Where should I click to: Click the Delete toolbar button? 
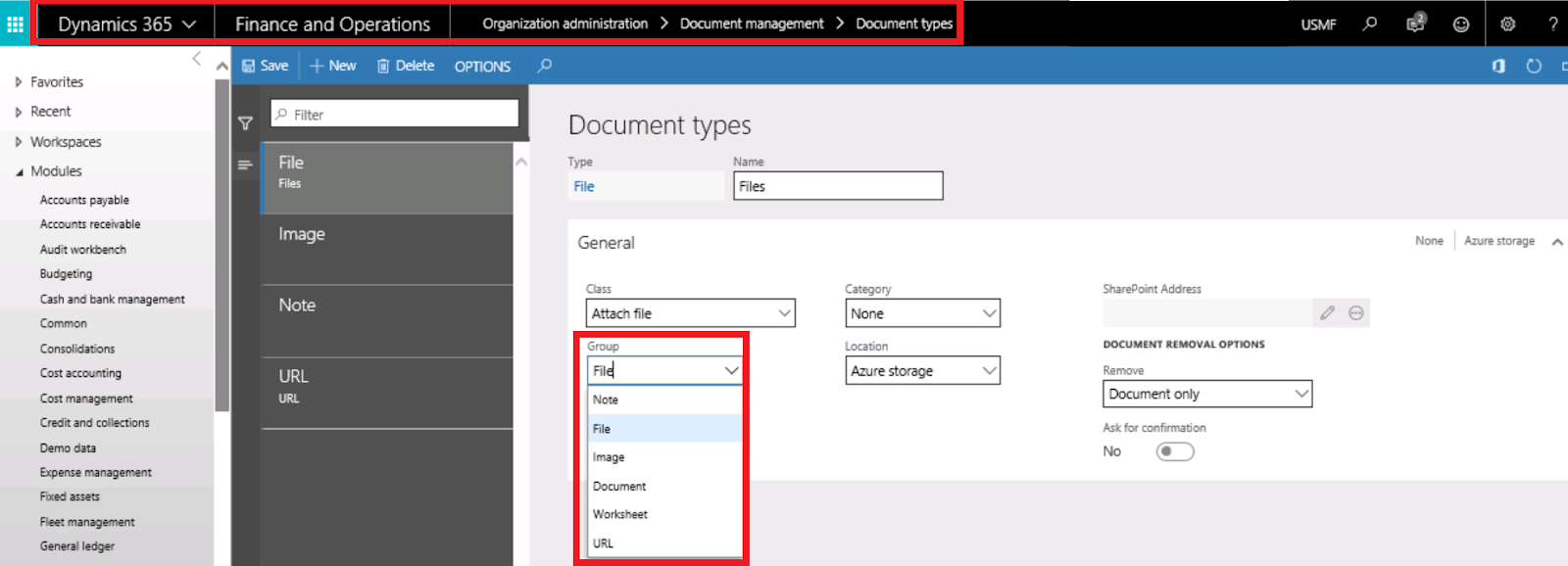[406, 66]
